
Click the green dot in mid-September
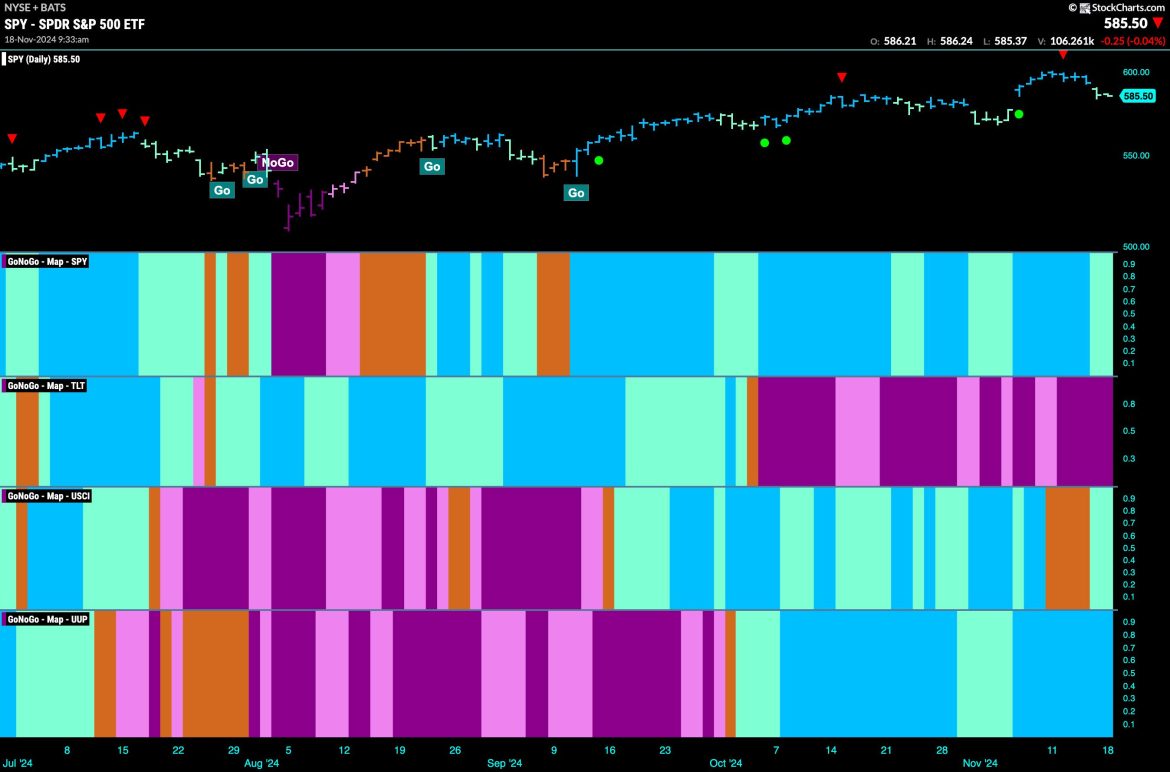[599, 160]
